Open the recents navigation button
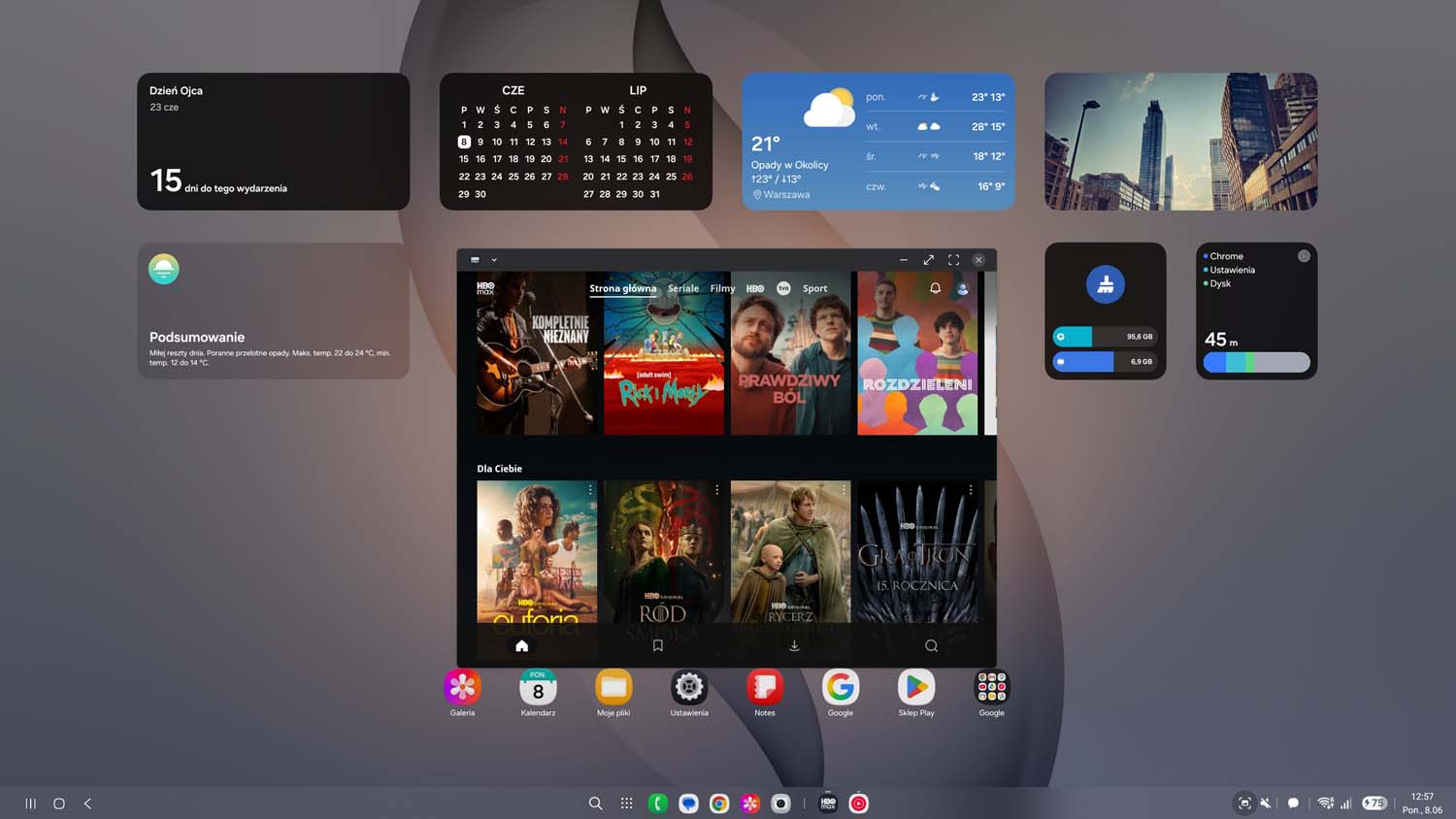 (30, 803)
